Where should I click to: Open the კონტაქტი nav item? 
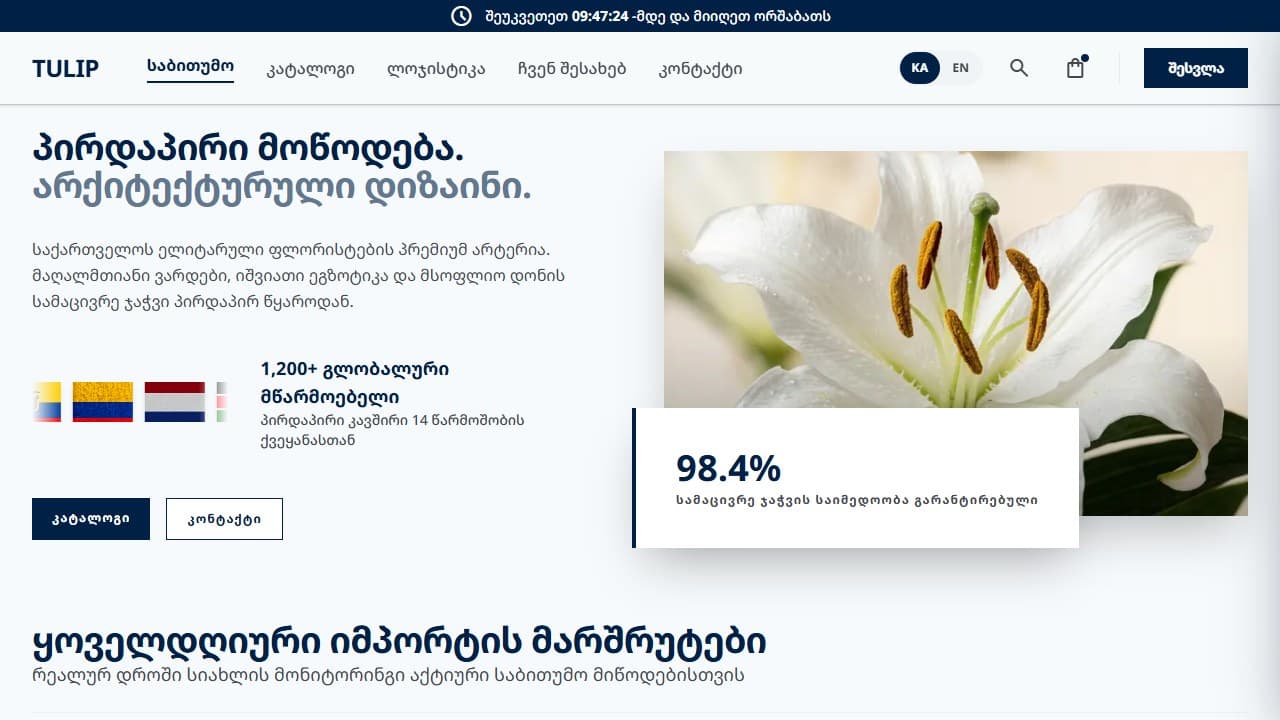[x=700, y=69]
